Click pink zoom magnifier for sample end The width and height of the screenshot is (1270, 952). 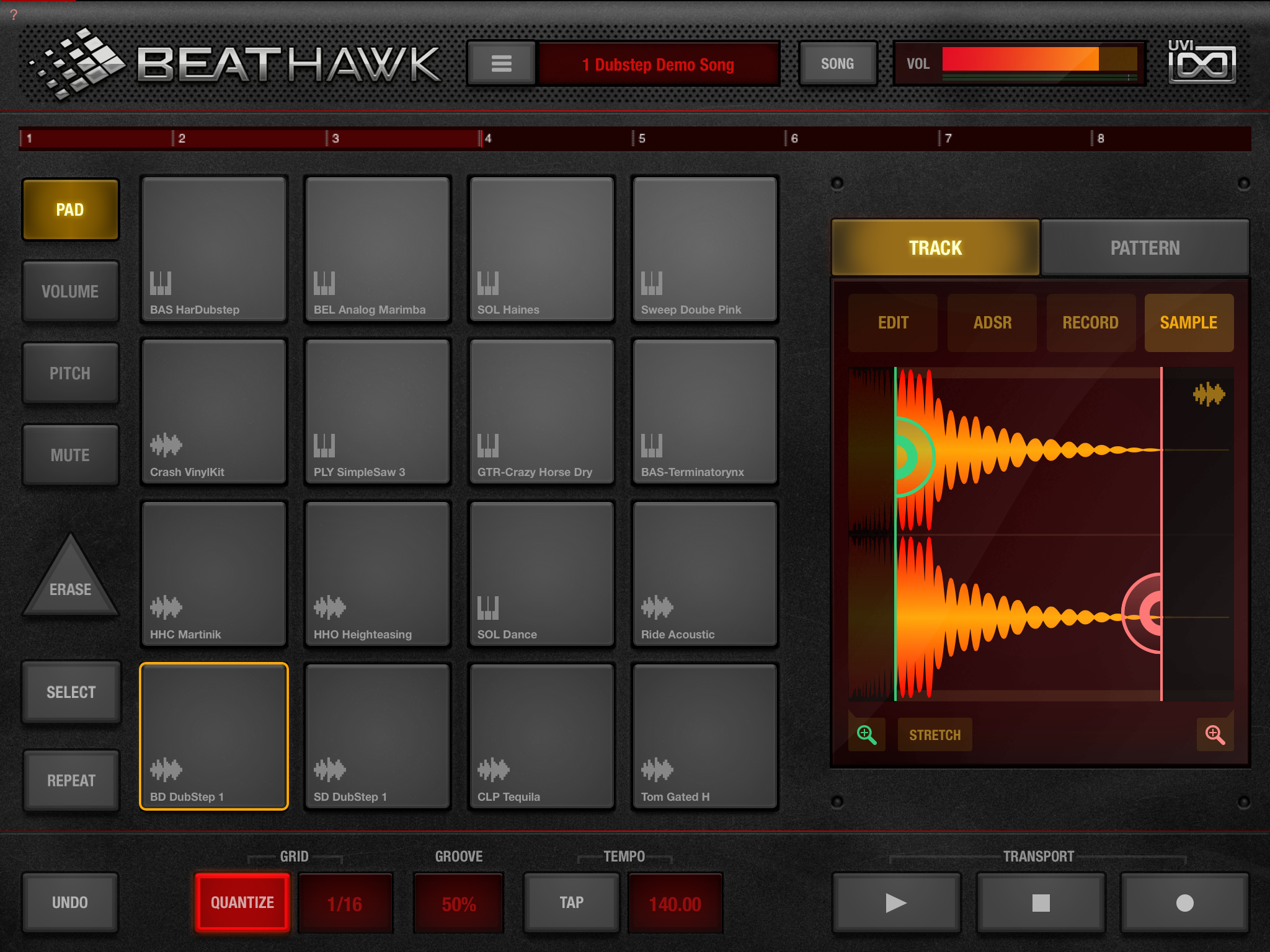pyautogui.click(x=1214, y=734)
